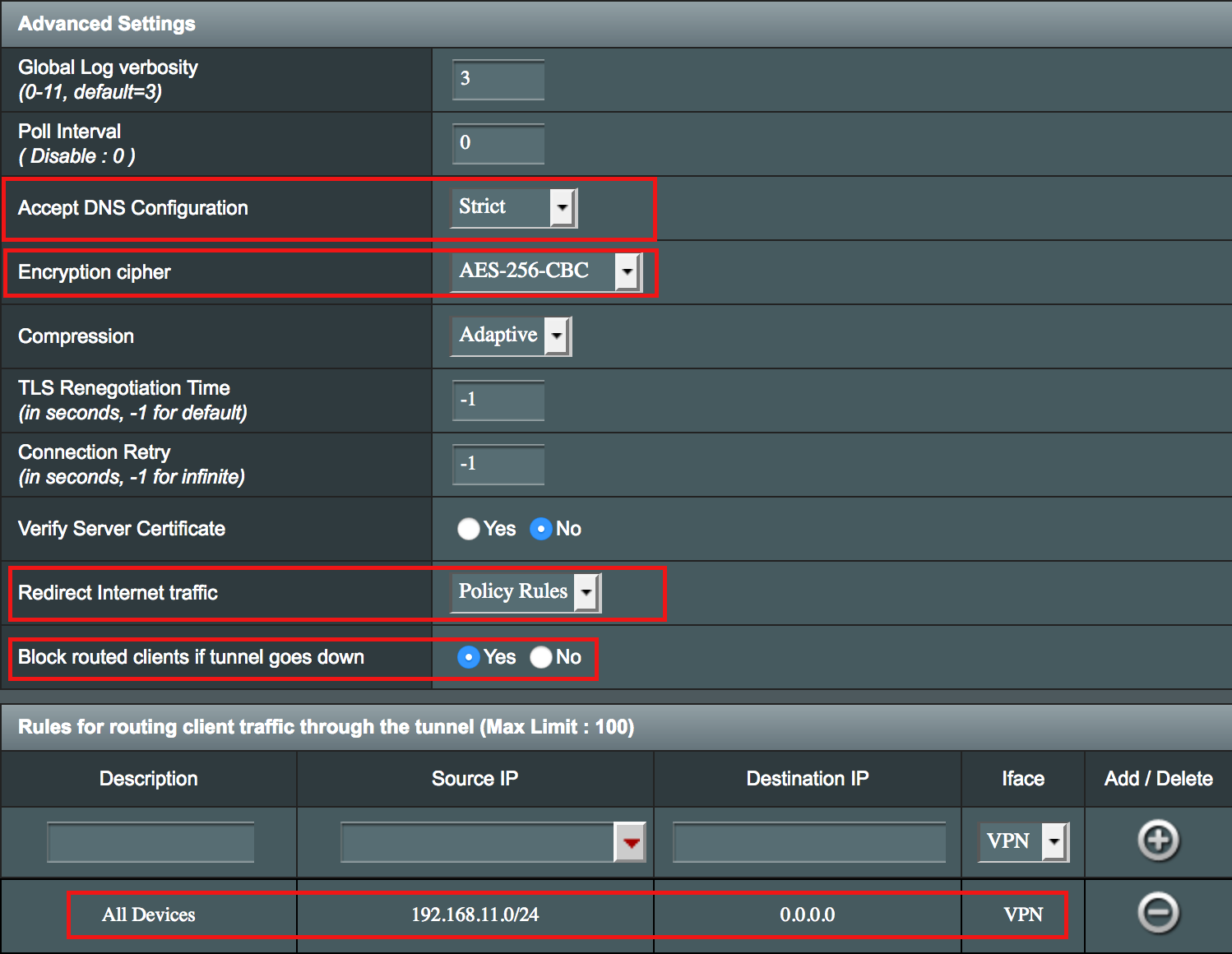Click the Destination IP input field
The height and width of the screenshot is (954, 1232).
(809, 842)
